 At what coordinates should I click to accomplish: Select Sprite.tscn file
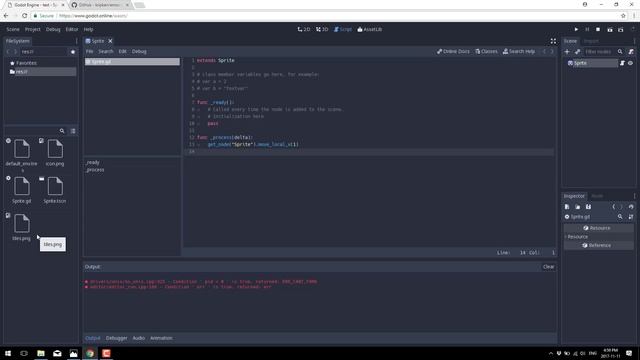tap(55, 190)
